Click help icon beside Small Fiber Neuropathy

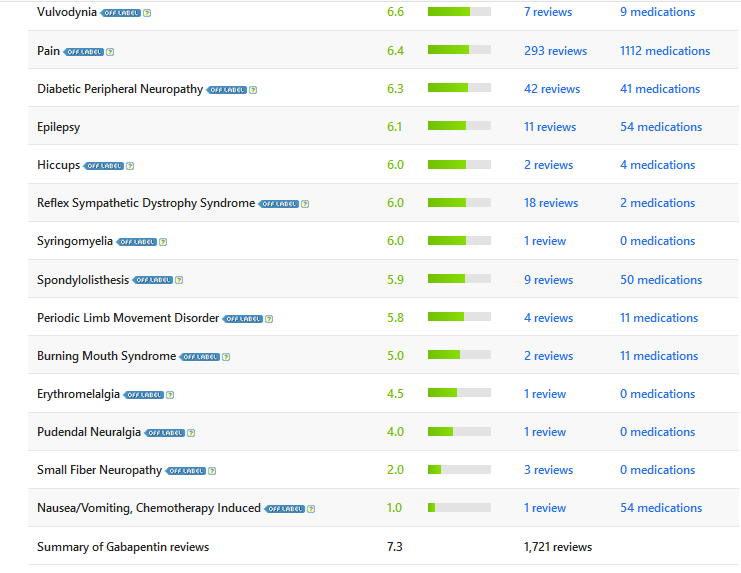pyautogui.click(x=212, y=471)
